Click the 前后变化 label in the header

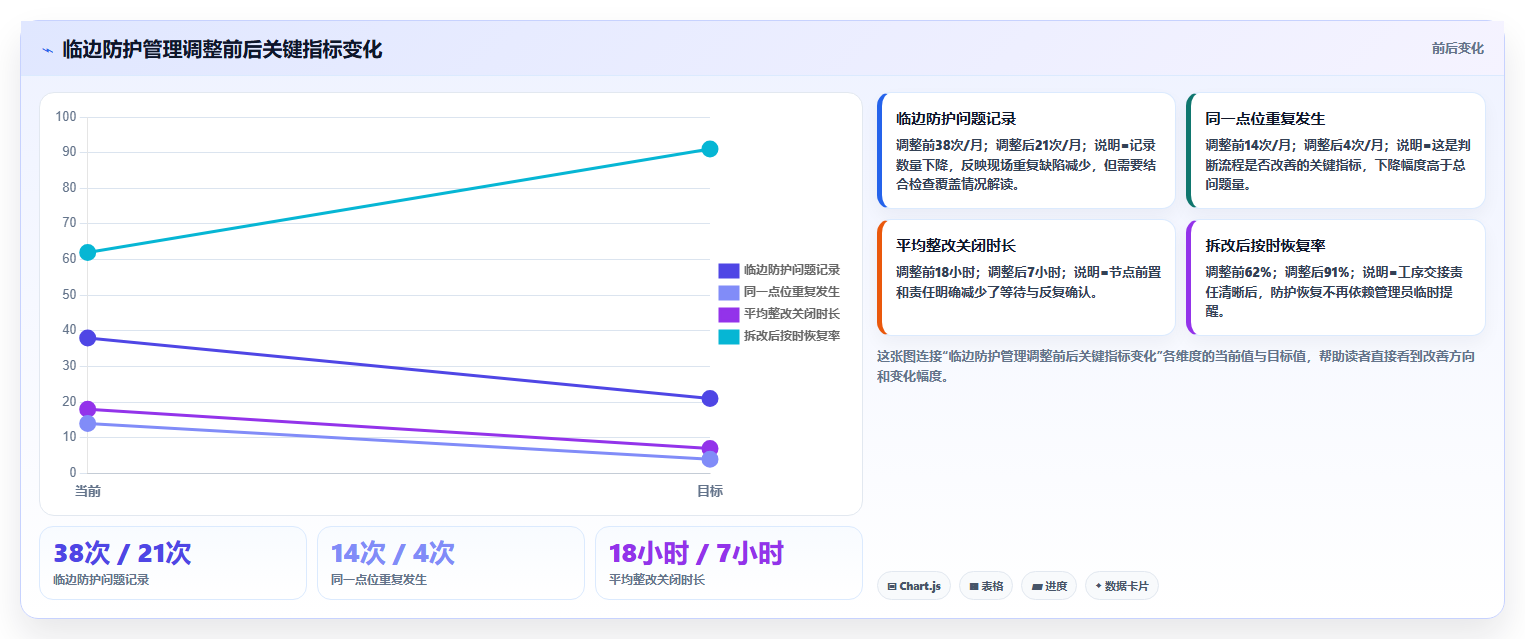[x=1457, y=48]
